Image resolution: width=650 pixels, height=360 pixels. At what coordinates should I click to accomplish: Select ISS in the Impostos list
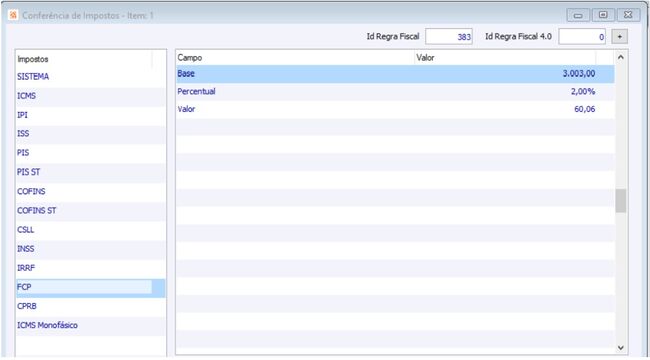(x=90, y=134)
